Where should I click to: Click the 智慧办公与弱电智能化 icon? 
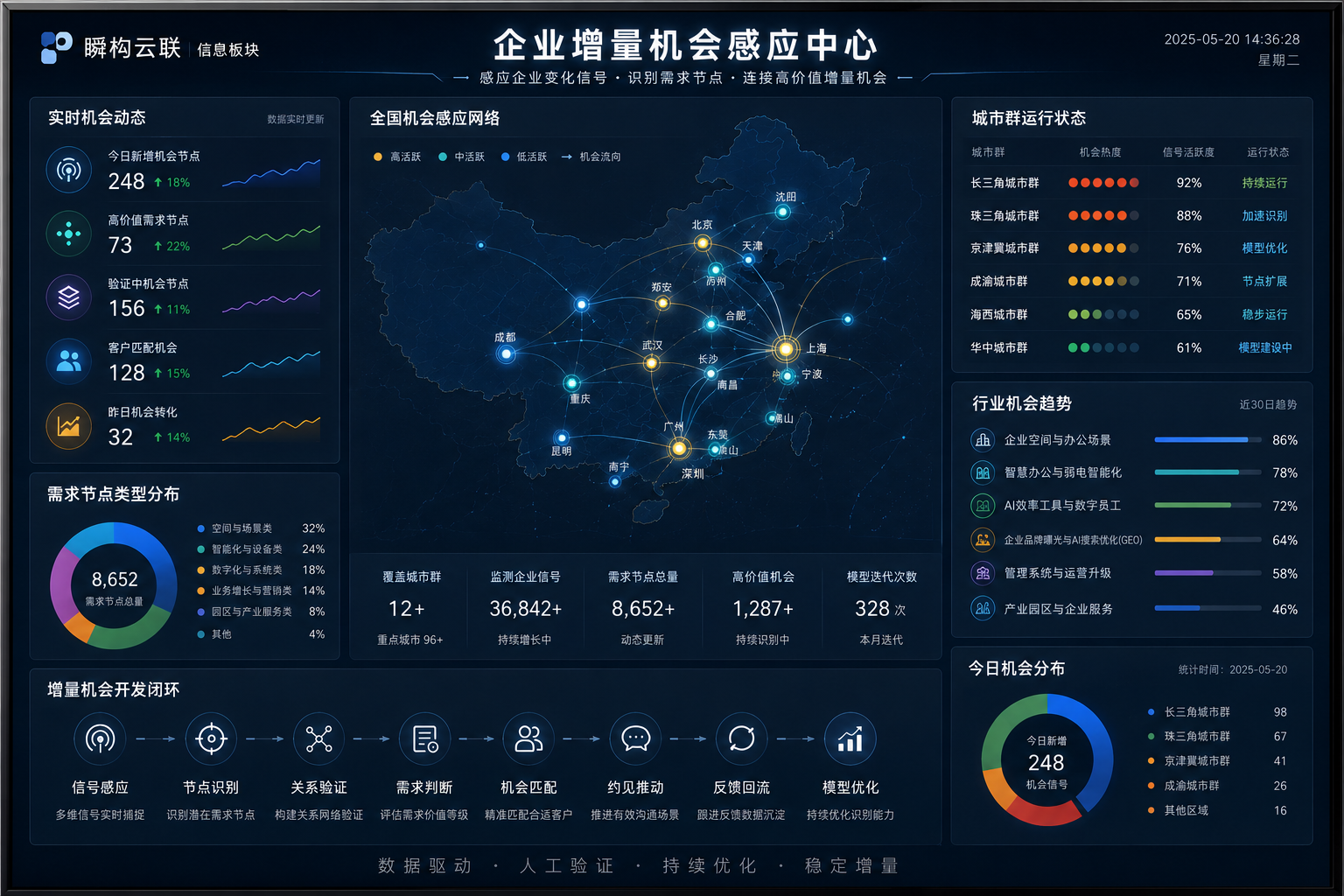[x=983, y=472]
